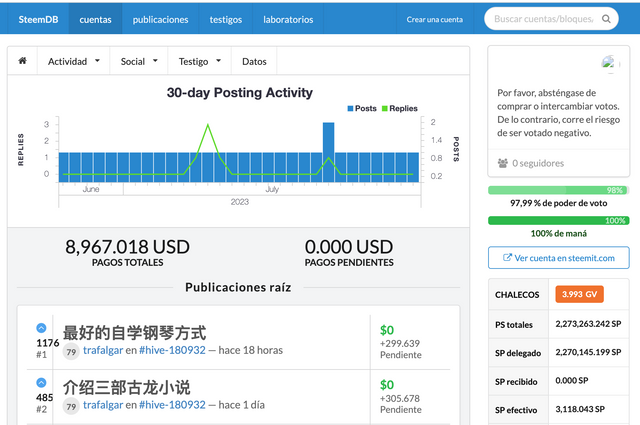Go to SteemDB home link
Viewport: 640px width, 425px height.
point(38,19)
